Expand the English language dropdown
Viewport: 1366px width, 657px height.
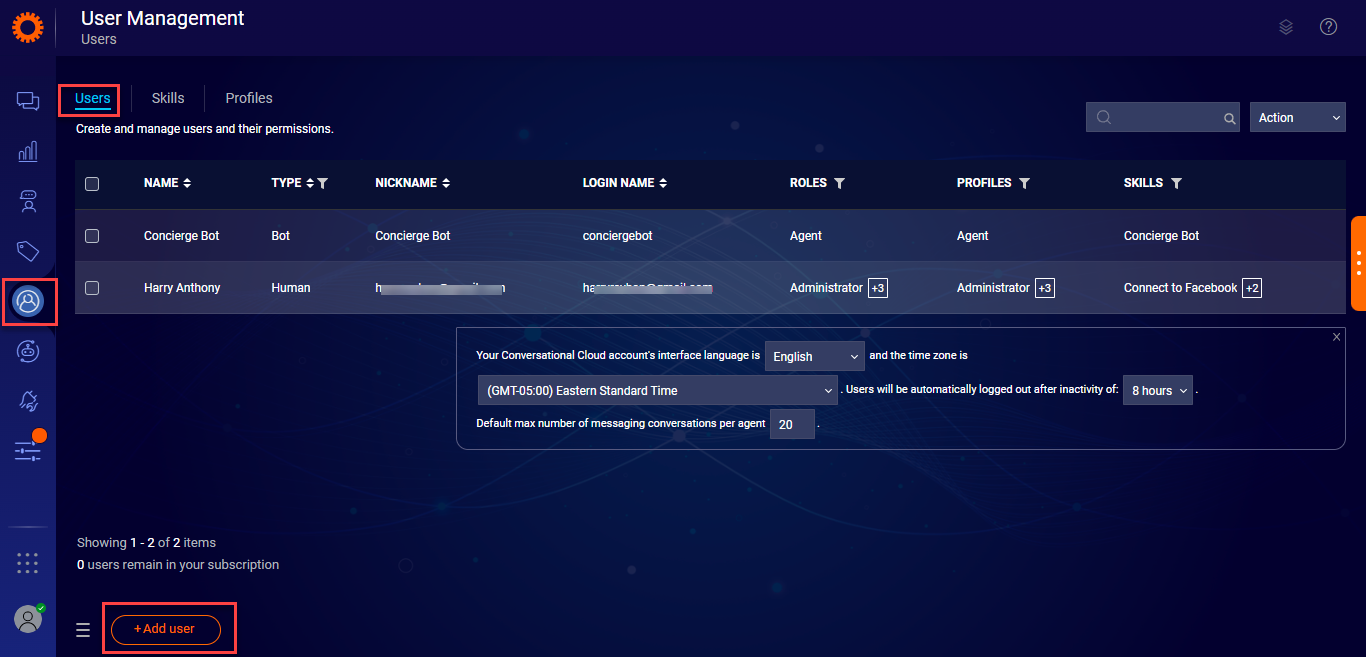coord(814,357)
